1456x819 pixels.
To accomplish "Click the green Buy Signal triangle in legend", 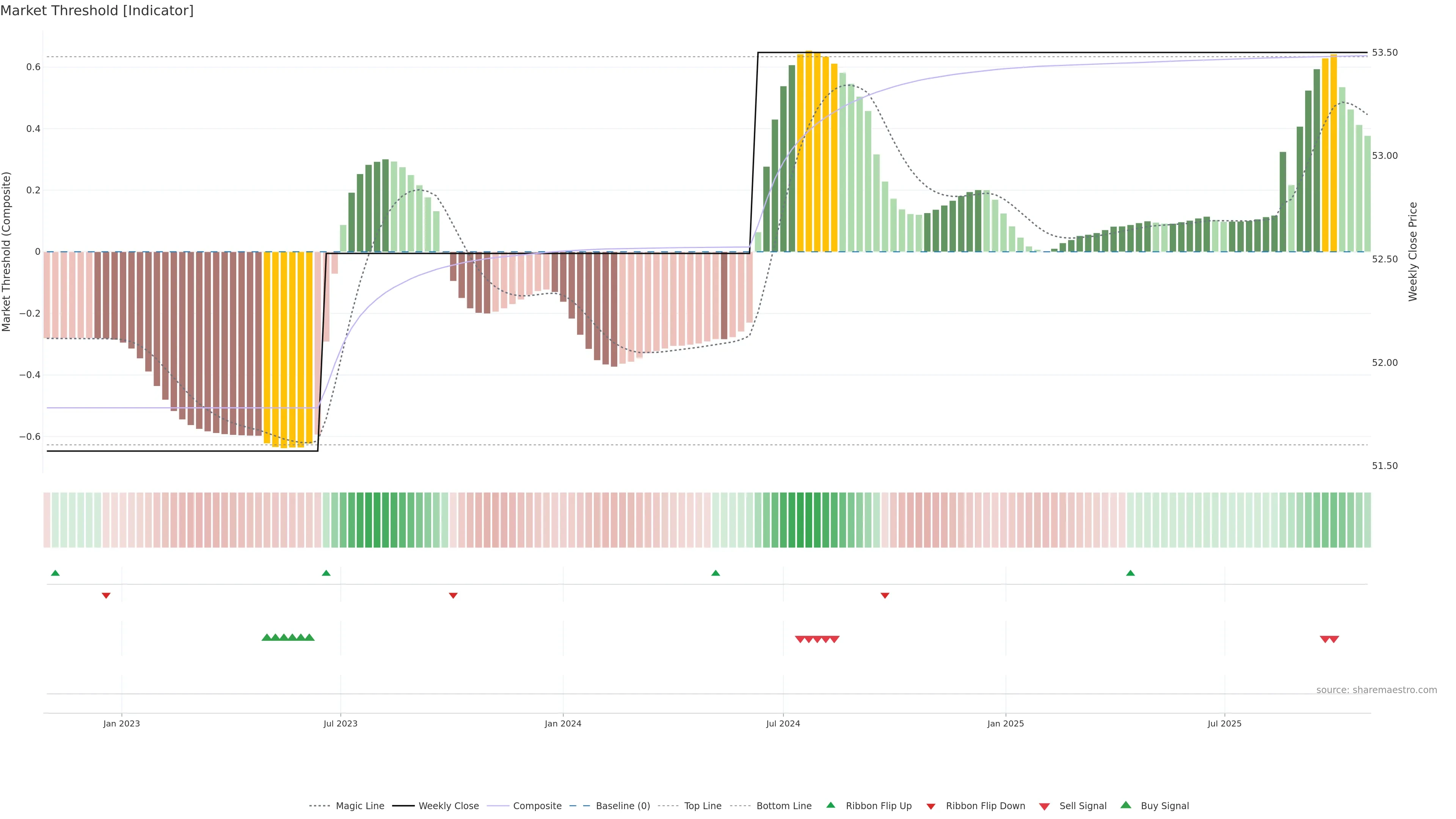I will [x=1126, y=805].
